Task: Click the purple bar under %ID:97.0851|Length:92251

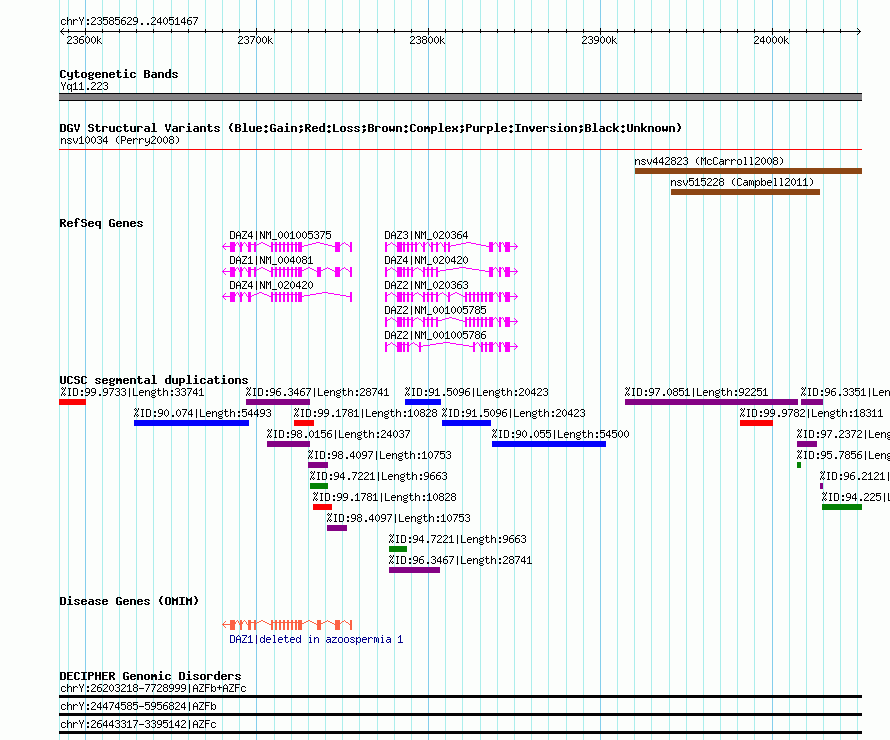Action: point(711,402)
